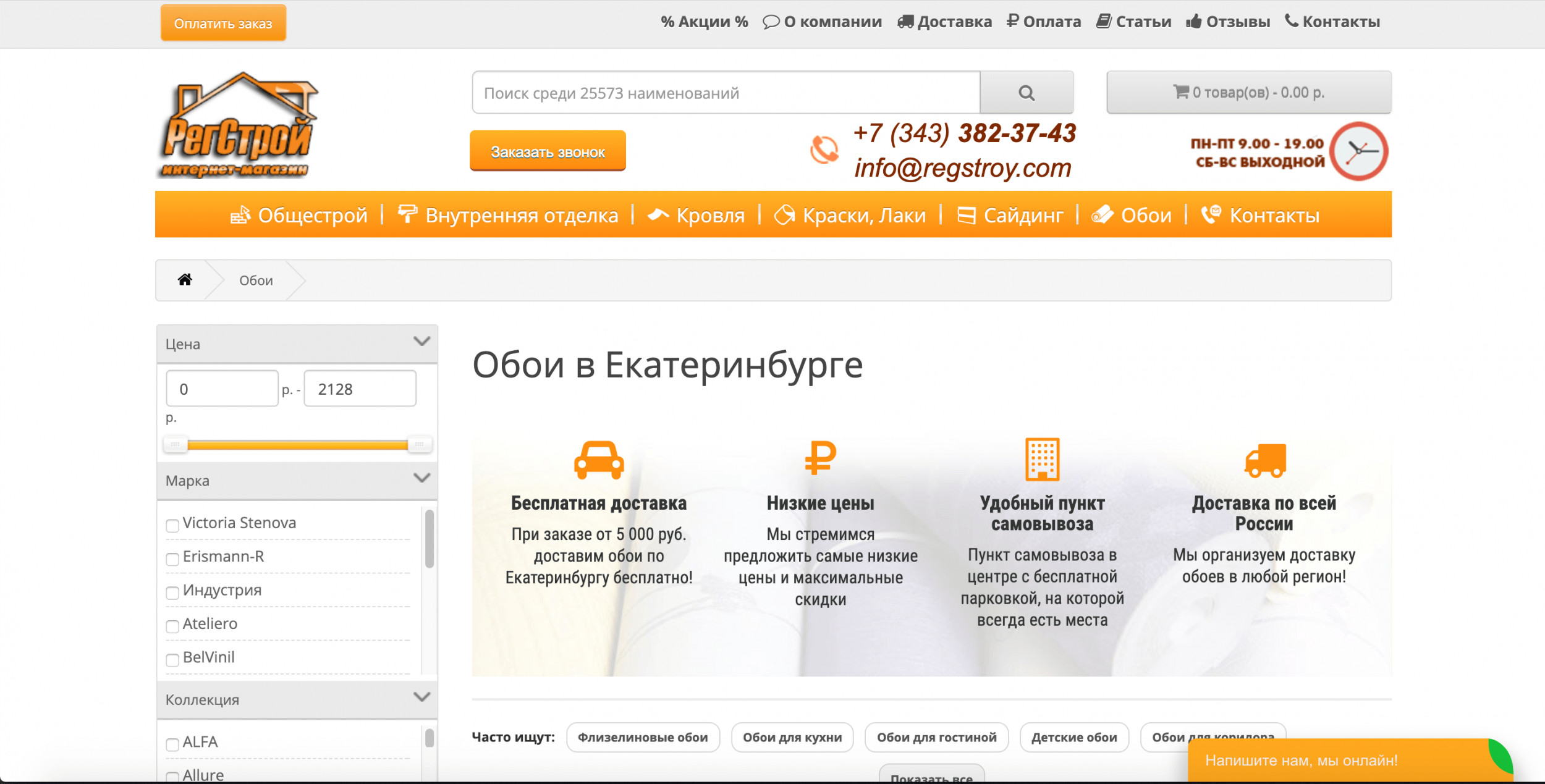
Task: Focus the product search input field
Action: (x=726, y=93)
